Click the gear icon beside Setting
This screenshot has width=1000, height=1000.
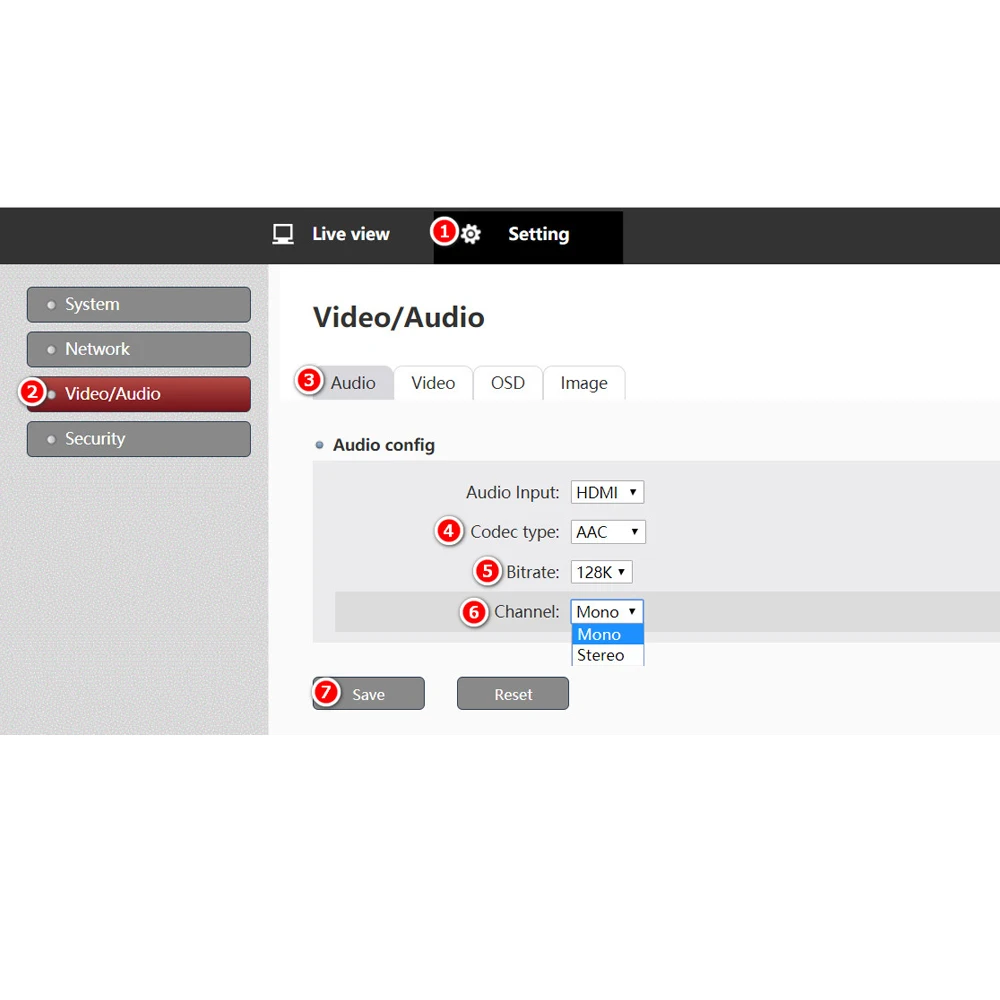pyautogui.click(x=471, y=234)
